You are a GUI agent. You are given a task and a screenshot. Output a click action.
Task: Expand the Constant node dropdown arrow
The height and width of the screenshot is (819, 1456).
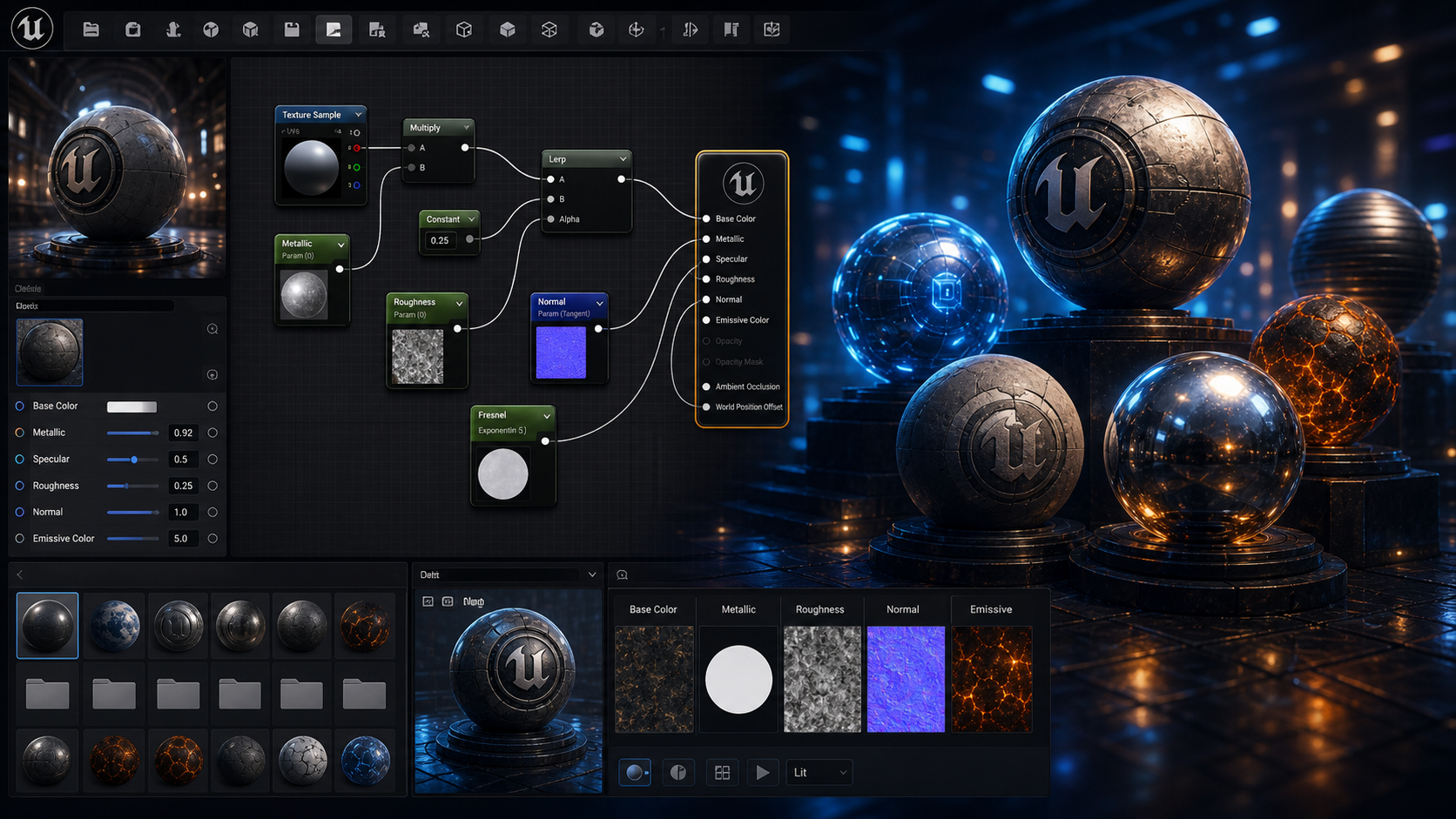(x=471, y=219)
